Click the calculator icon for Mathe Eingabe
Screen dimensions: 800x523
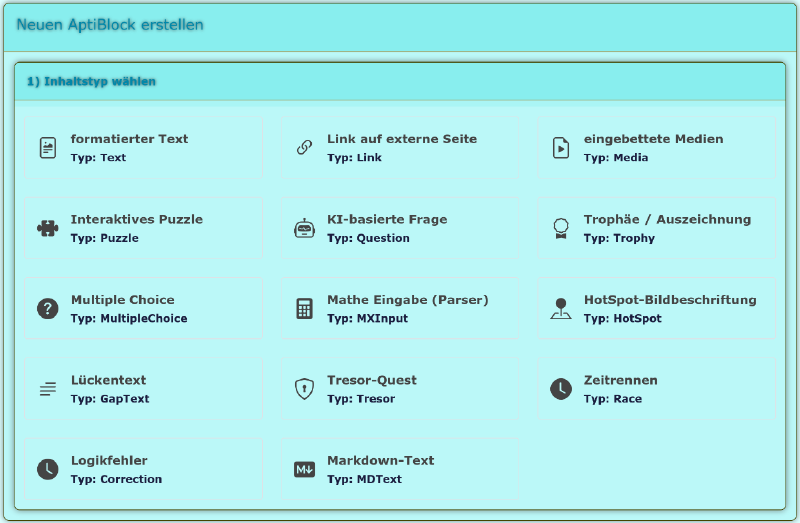pyautogui.click(x=305, y=308)
